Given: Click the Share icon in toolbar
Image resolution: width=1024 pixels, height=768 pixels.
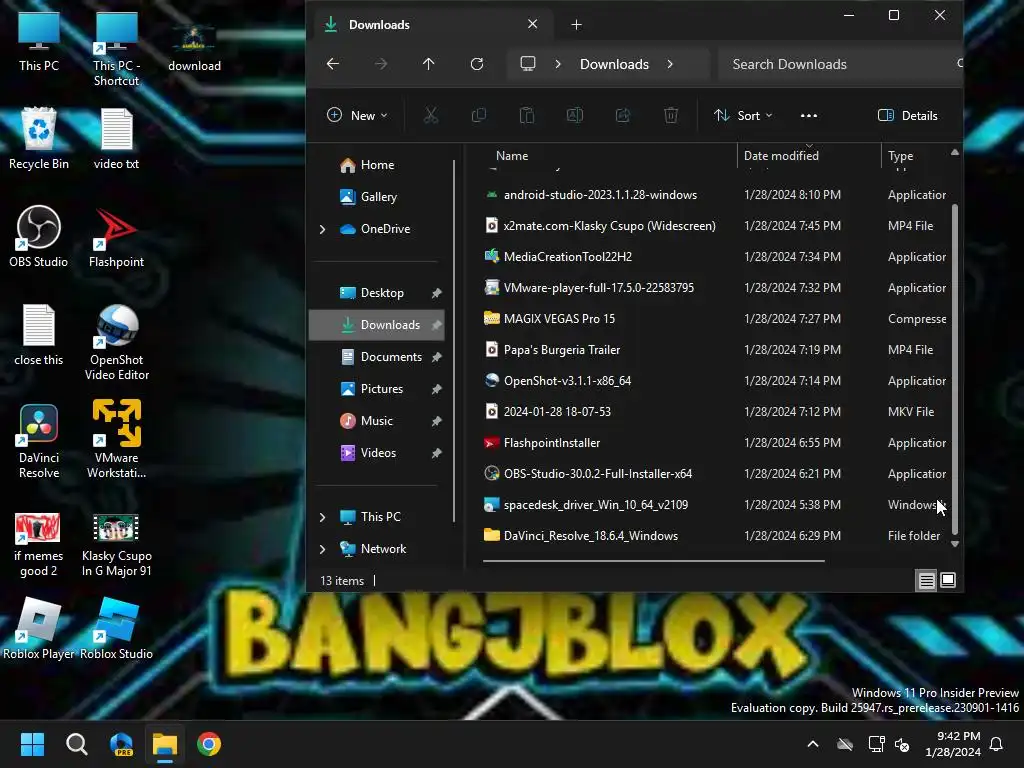Looking at the screenshot, I should [x=623, y=116].
